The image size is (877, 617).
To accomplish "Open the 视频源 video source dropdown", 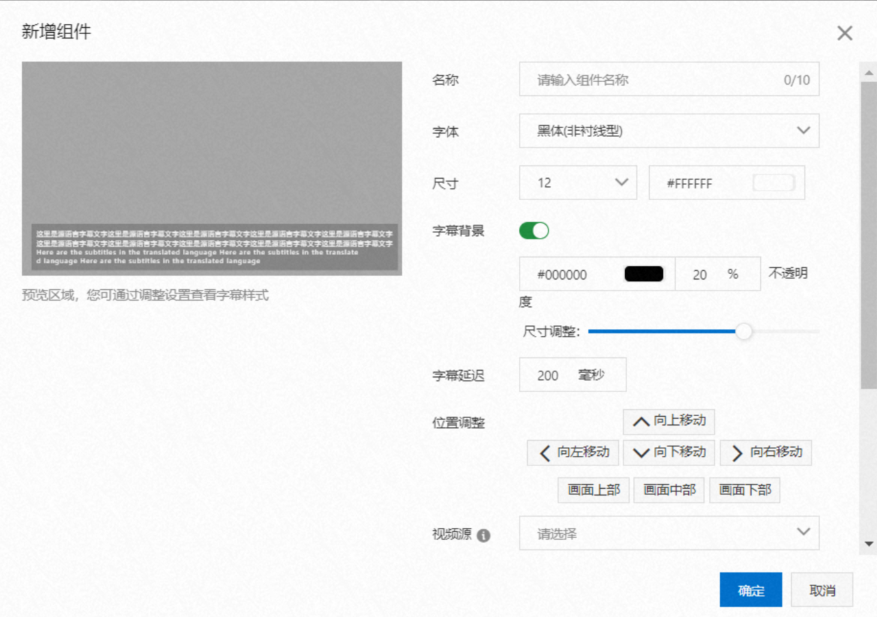I will [x=668, y=532].
